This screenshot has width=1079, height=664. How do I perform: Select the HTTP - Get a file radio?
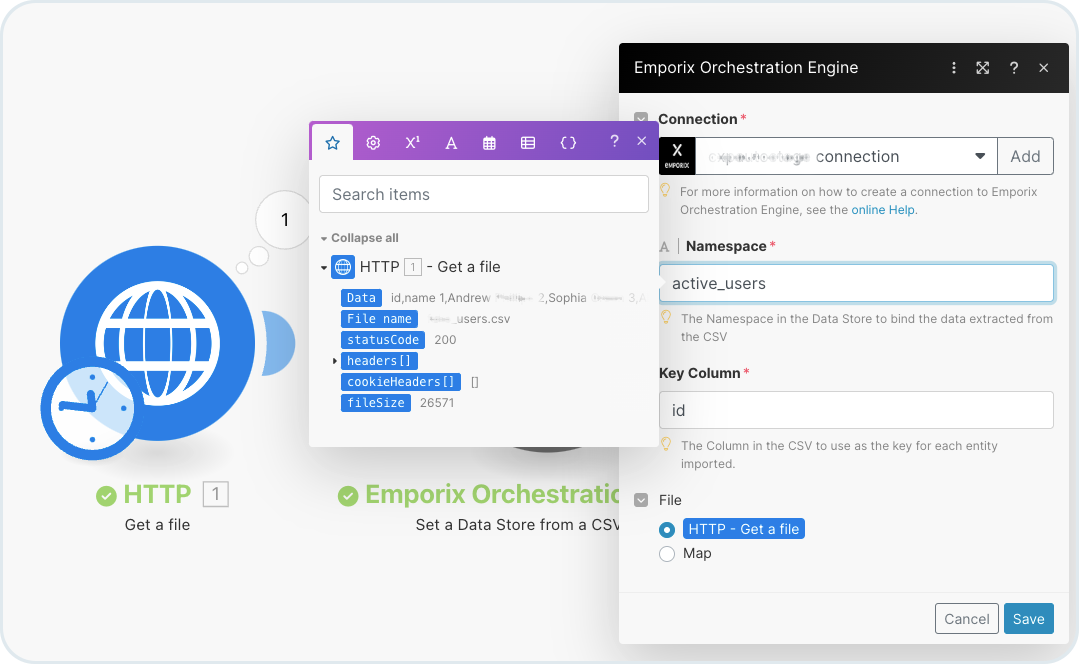click(667, 529)
